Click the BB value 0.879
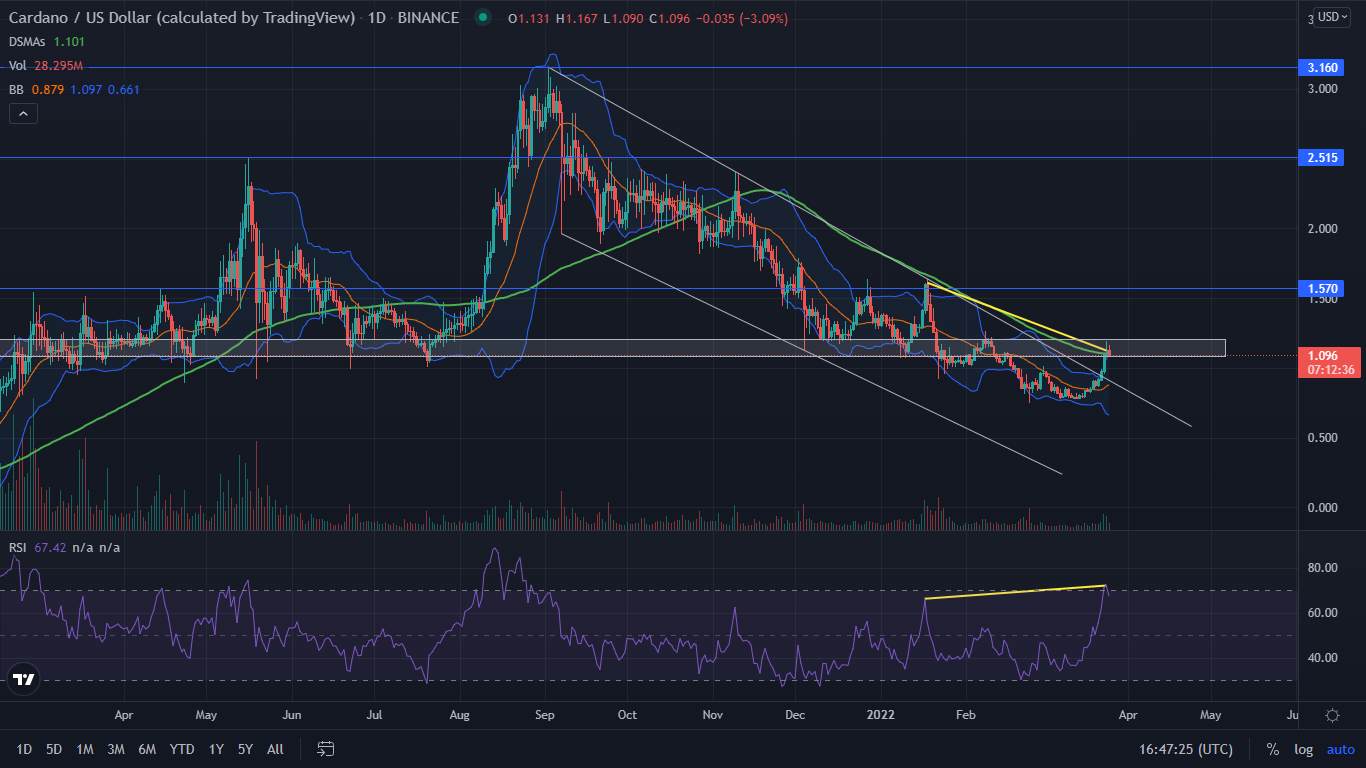1366x768 pixels. coord(48,89)
